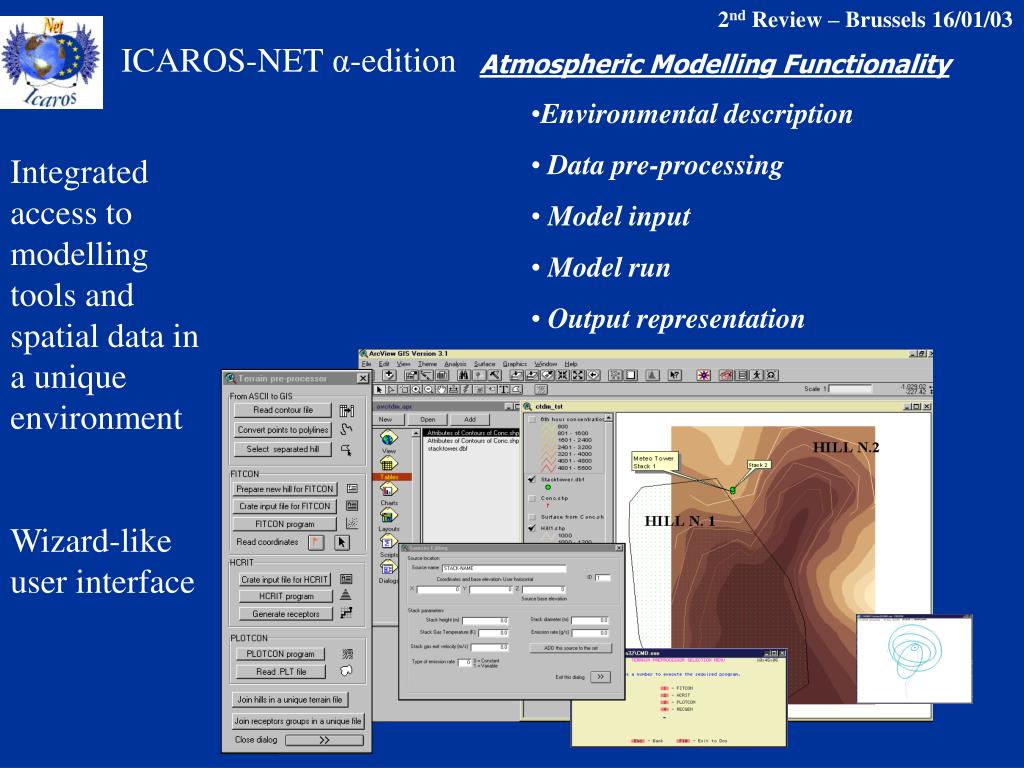1024x768 pixels.
Task: Click the icon beside PLOTCON program
Action: 347,654
